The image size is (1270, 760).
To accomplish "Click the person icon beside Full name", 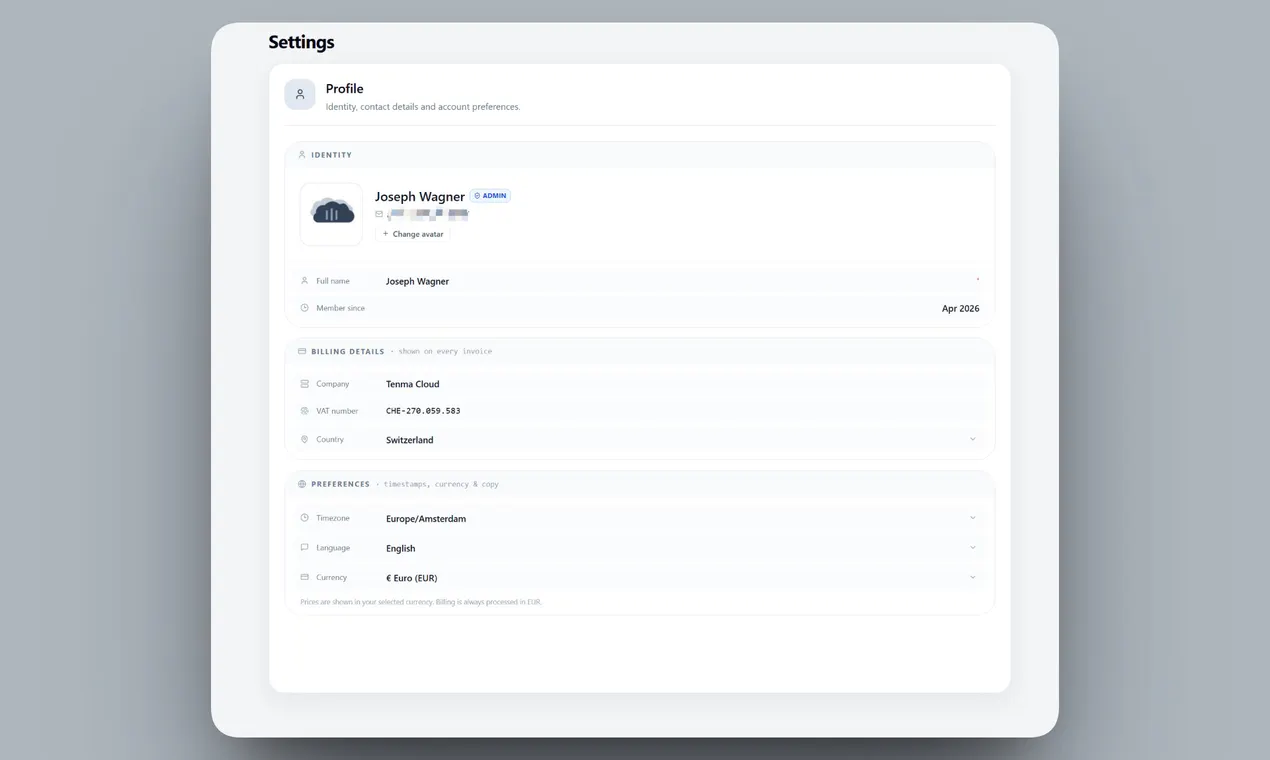I will coord(305,281).
